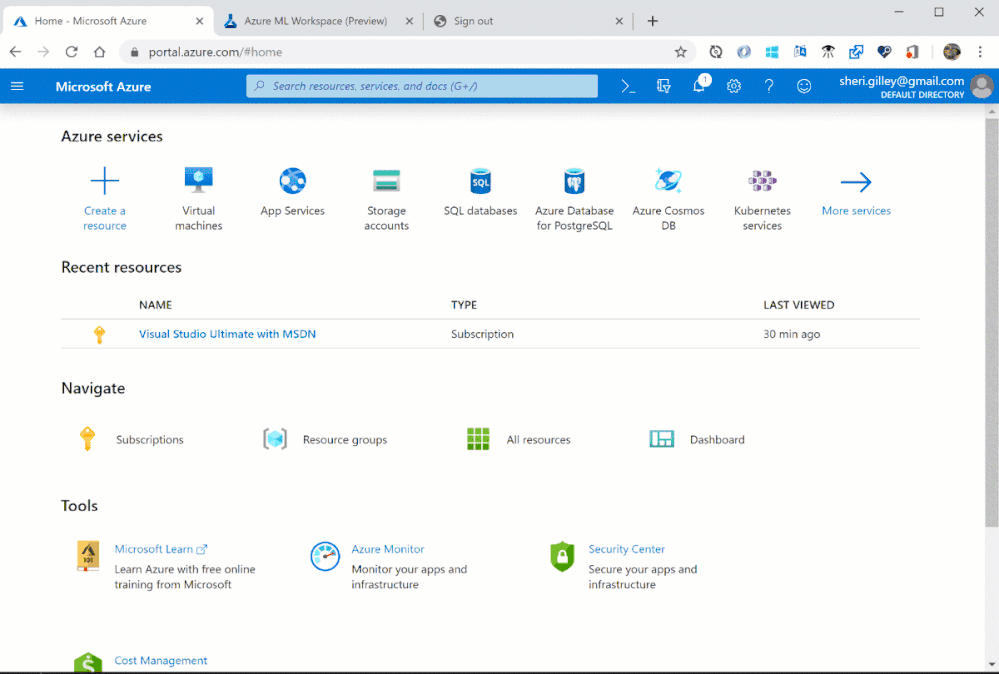This screenshot has height=674, width=999.
Task: Open SQL databases
Action: (x=480, y=182)
